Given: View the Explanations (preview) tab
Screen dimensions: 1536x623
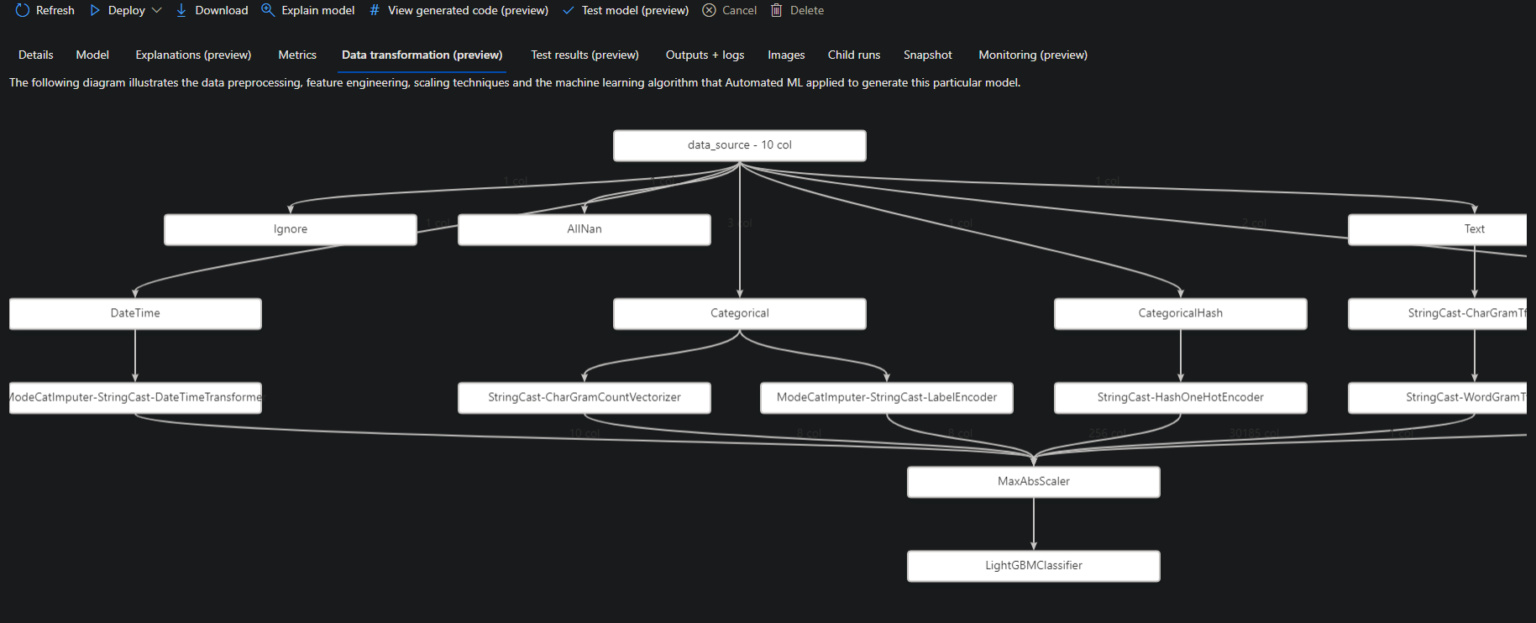Looking at the screenshot, I should 193,55.
